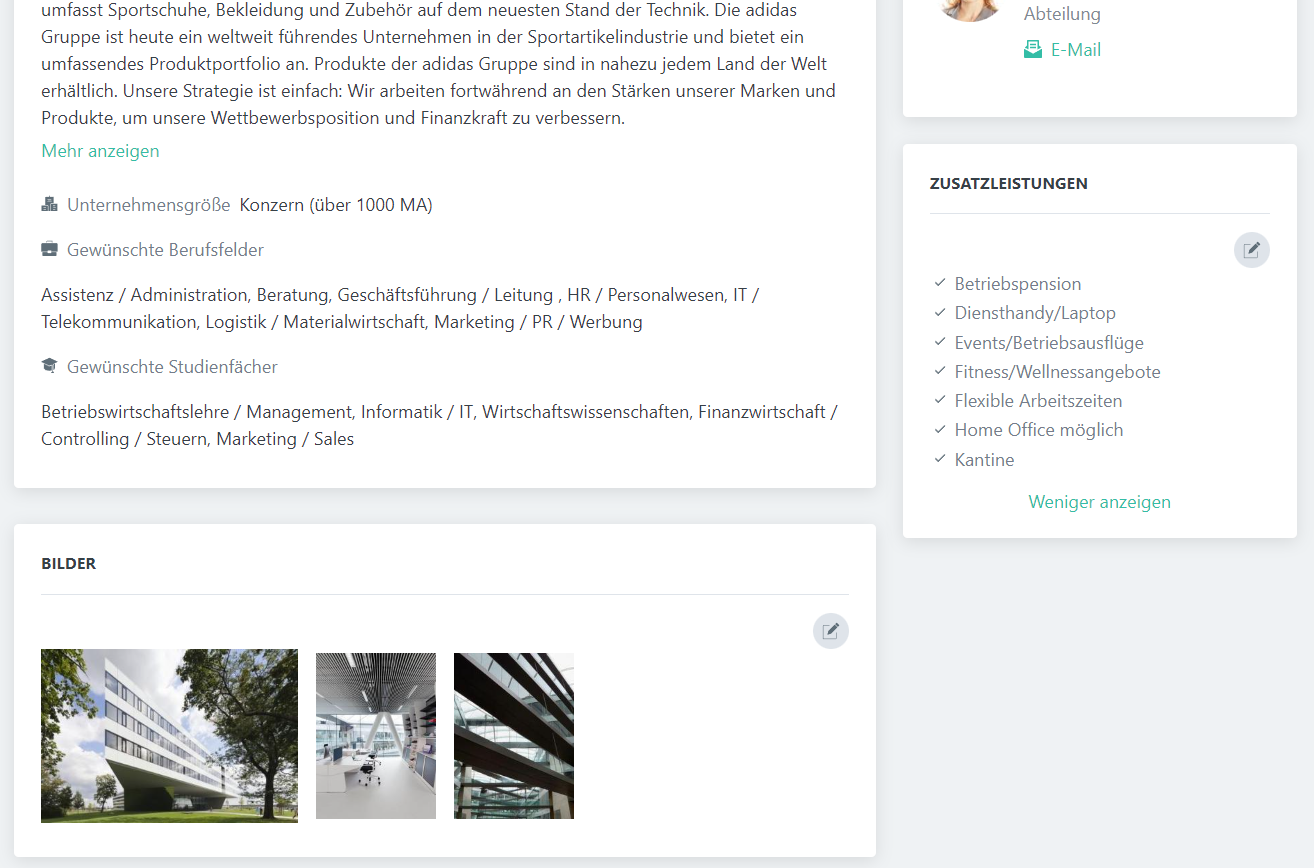Click the edit pencil icon in Bilder section

point(830,631)
